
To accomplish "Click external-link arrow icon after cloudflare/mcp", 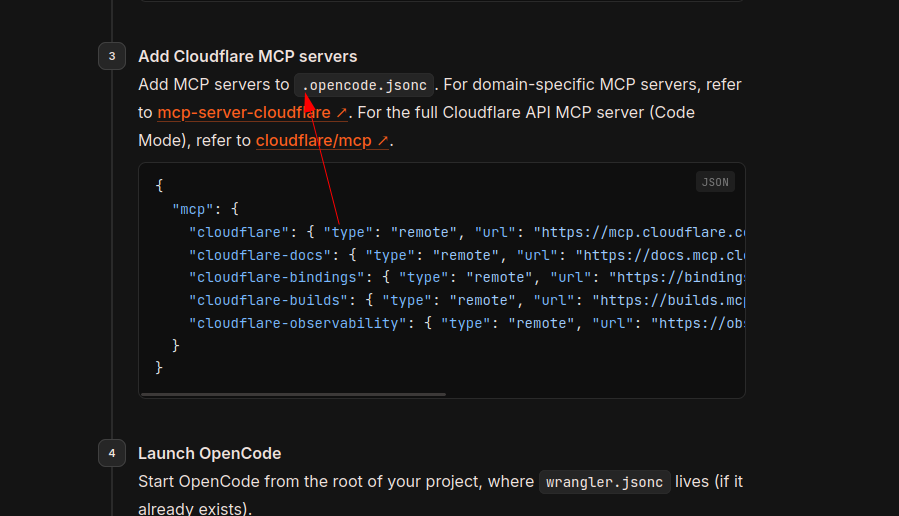I will [383, 141].
